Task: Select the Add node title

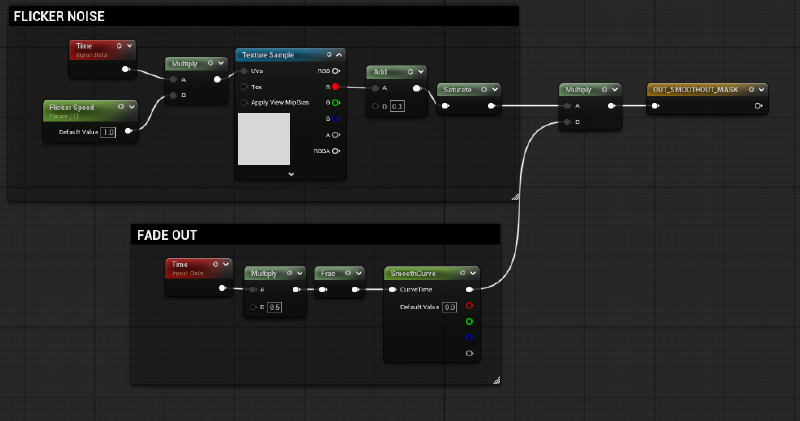Action: point(382,72)
